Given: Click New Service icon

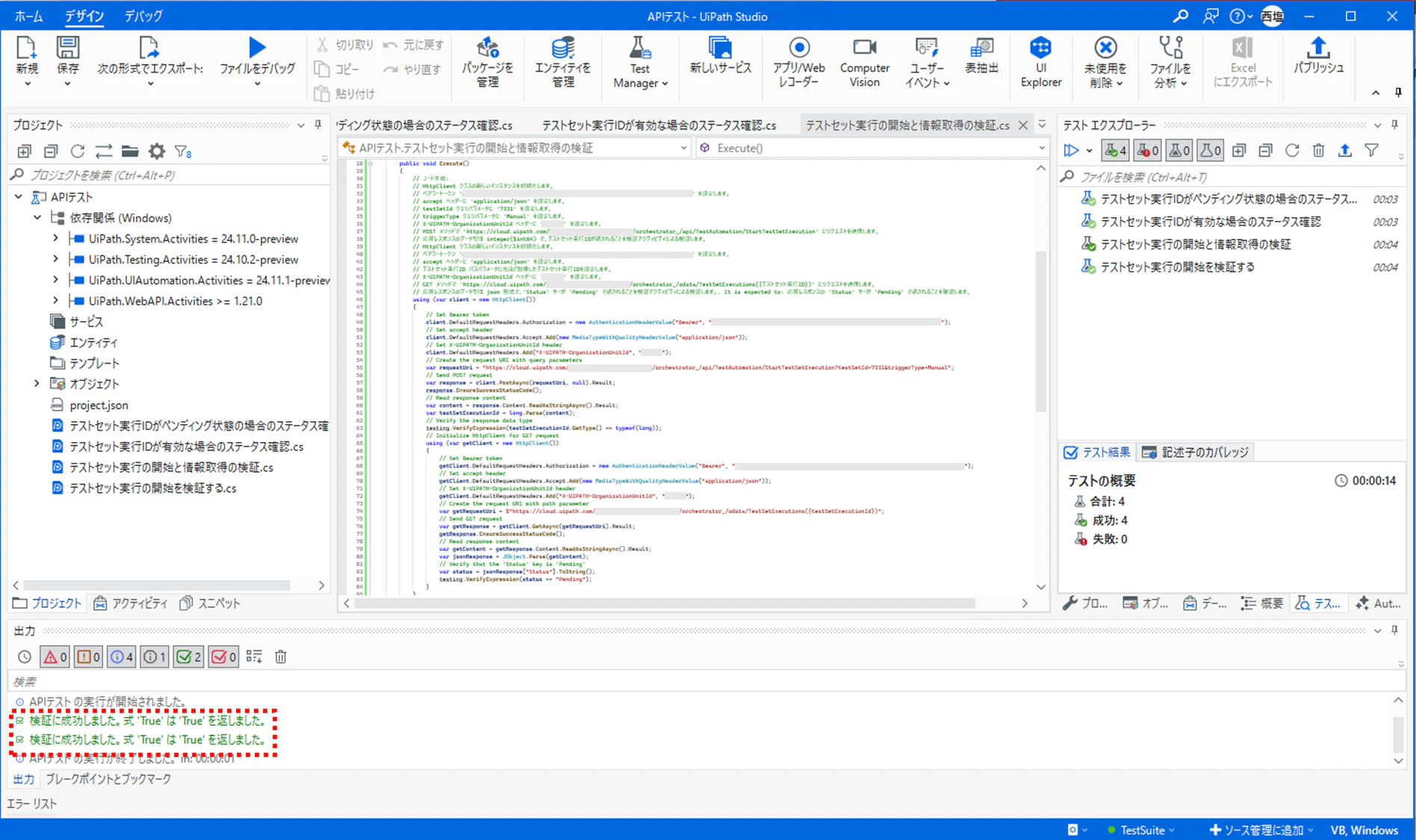Looking at the screenshot, I should tap(719, 48).
